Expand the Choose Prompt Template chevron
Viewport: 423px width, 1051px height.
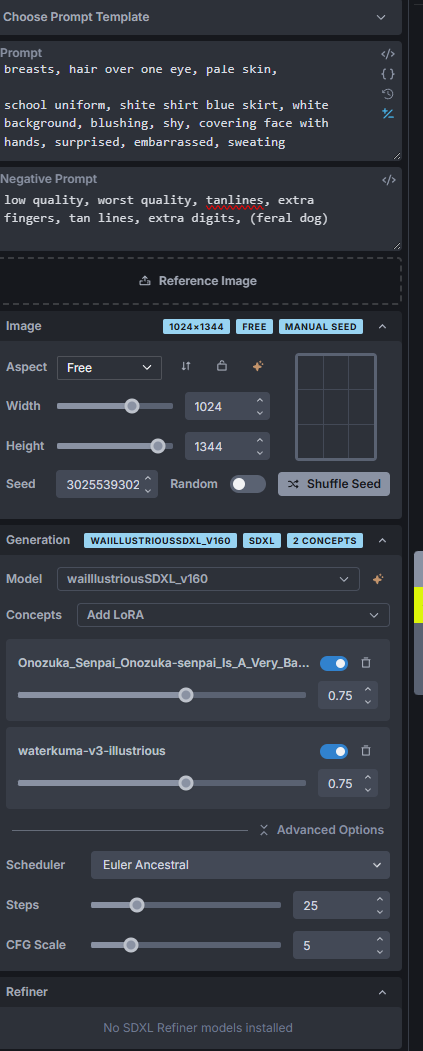click(381, 17)
